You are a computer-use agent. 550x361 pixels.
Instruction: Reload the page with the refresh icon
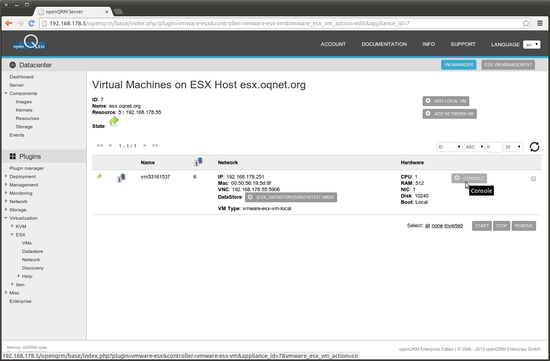[x=32, y=23]
